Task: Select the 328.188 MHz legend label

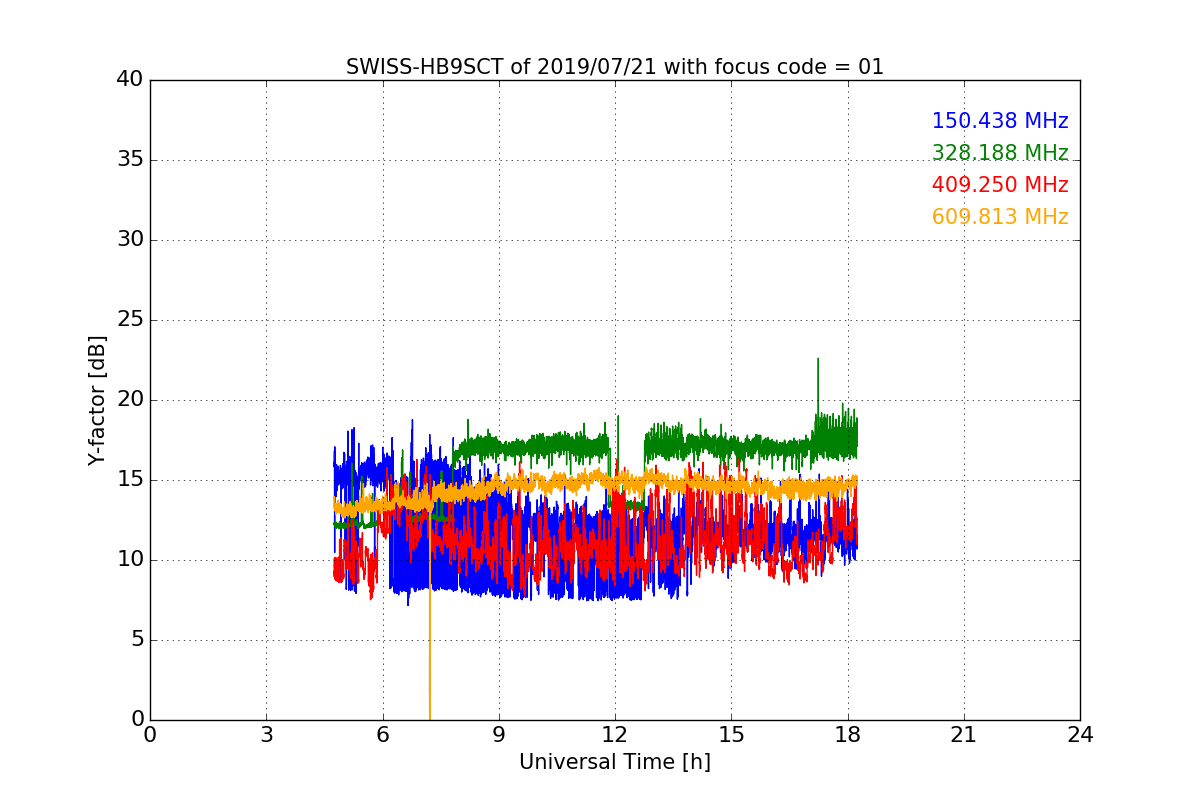Action: 1000,153
